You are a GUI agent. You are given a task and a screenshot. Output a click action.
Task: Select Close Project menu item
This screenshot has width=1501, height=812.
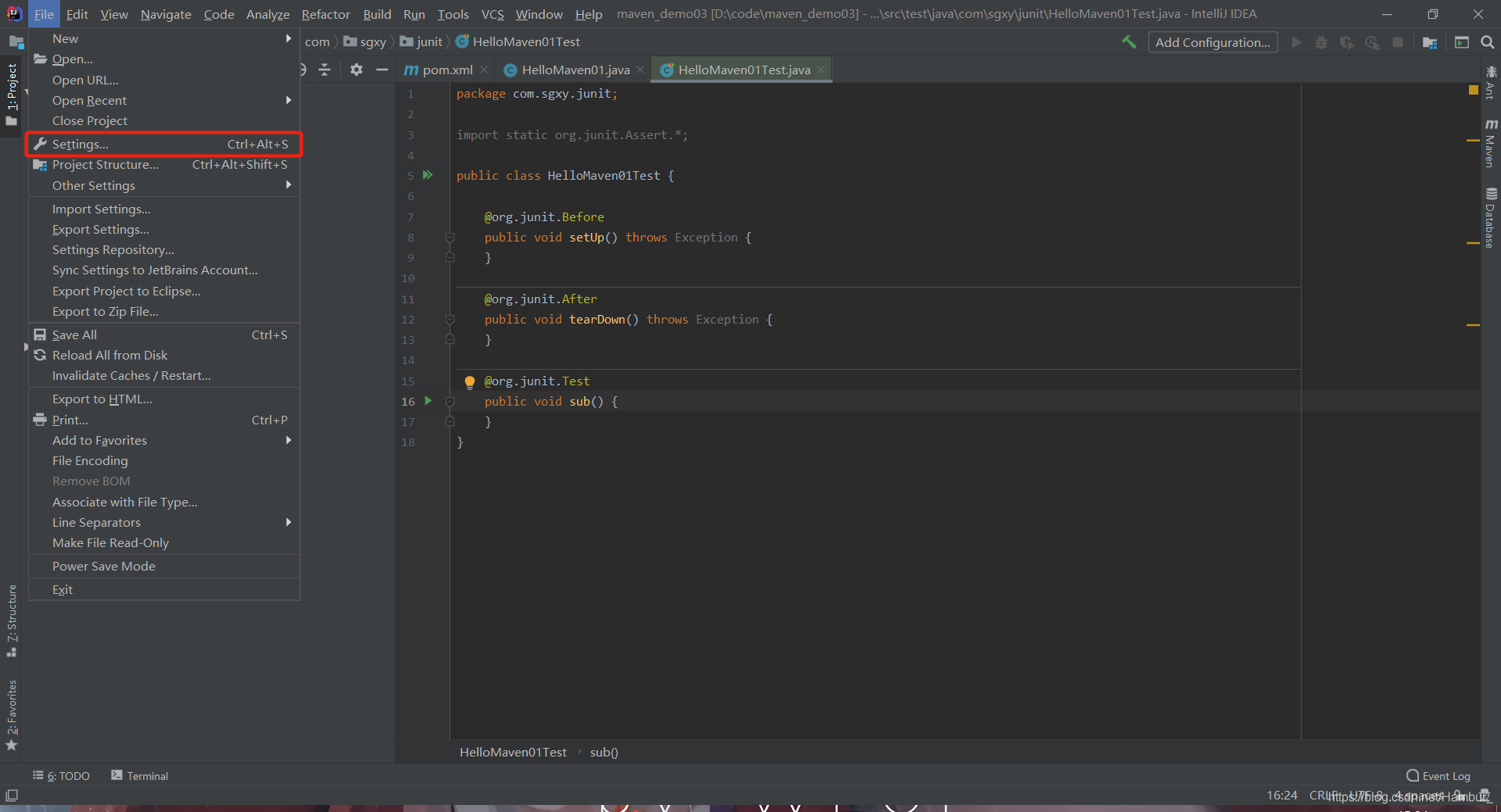[164, 120]
